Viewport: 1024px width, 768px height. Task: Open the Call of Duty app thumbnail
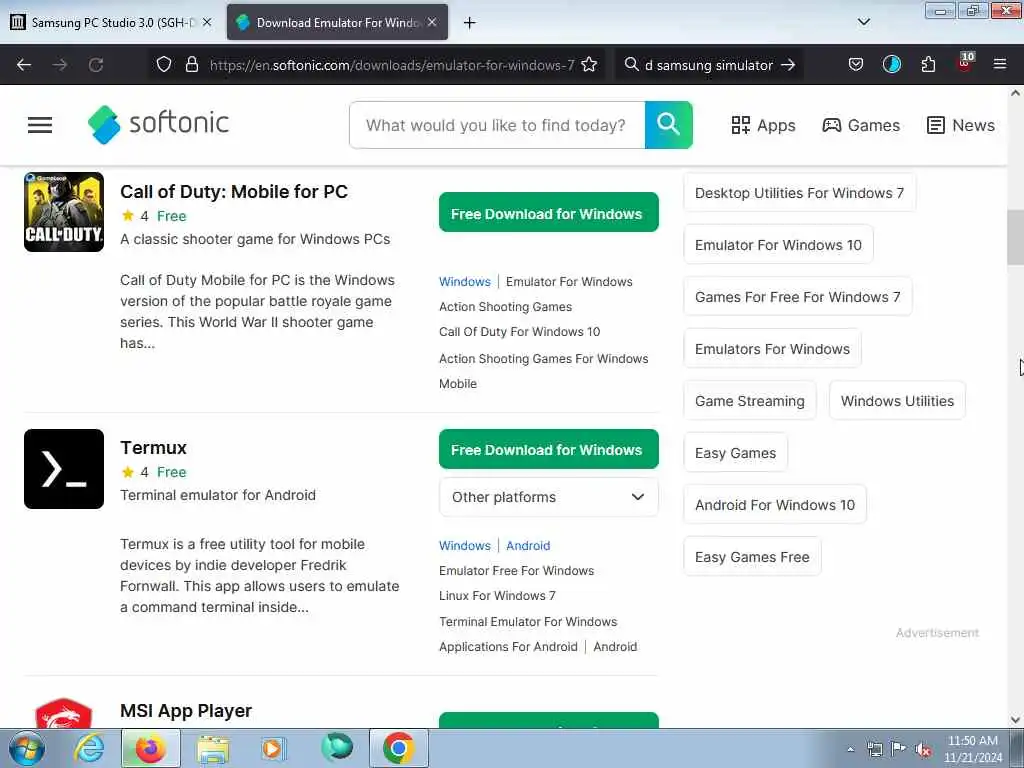tap(64, 212)
